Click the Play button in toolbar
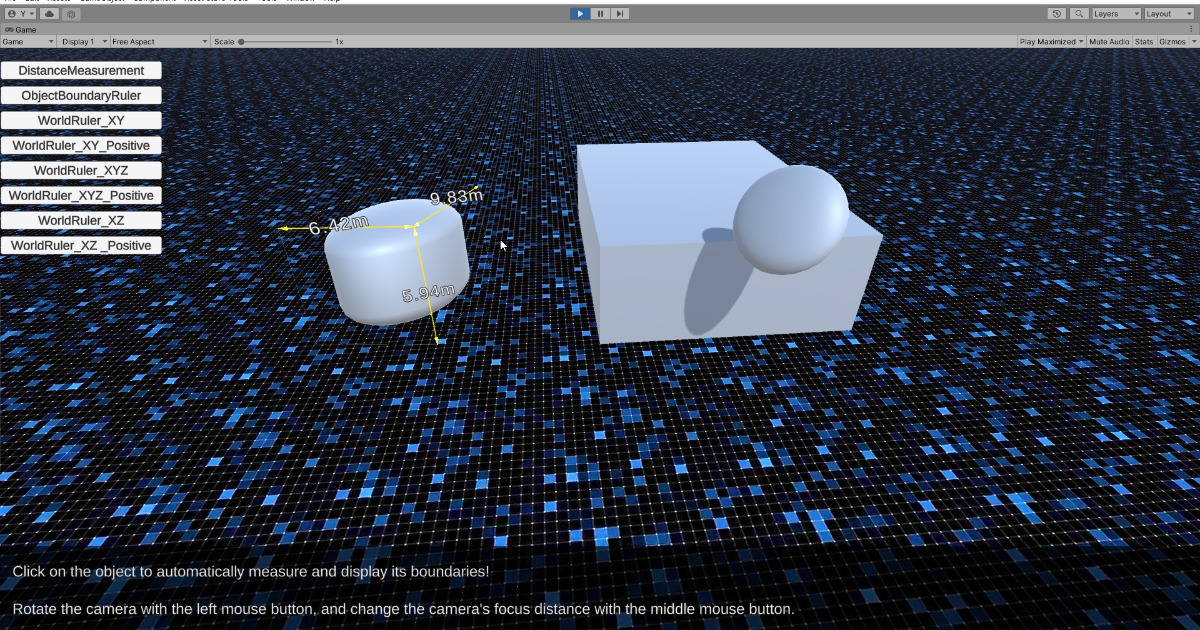 580,14
